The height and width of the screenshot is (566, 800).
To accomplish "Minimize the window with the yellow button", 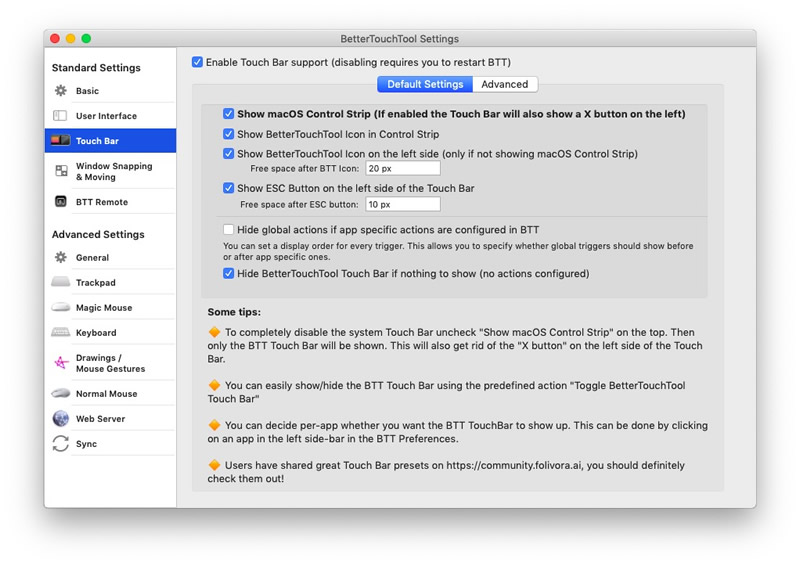I will click(70, 38).
